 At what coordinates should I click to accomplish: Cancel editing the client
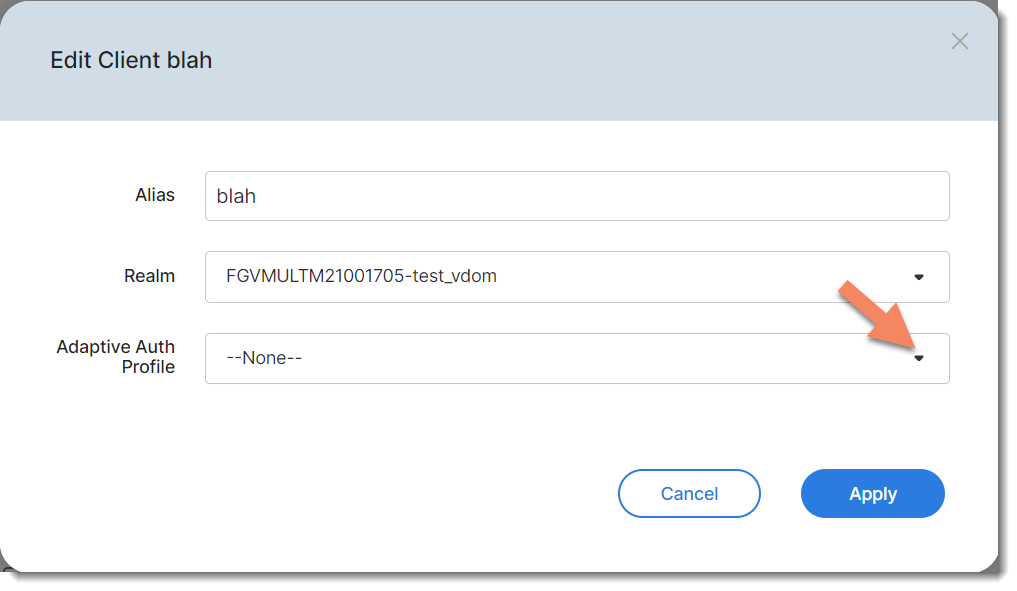tap(689, 494)
